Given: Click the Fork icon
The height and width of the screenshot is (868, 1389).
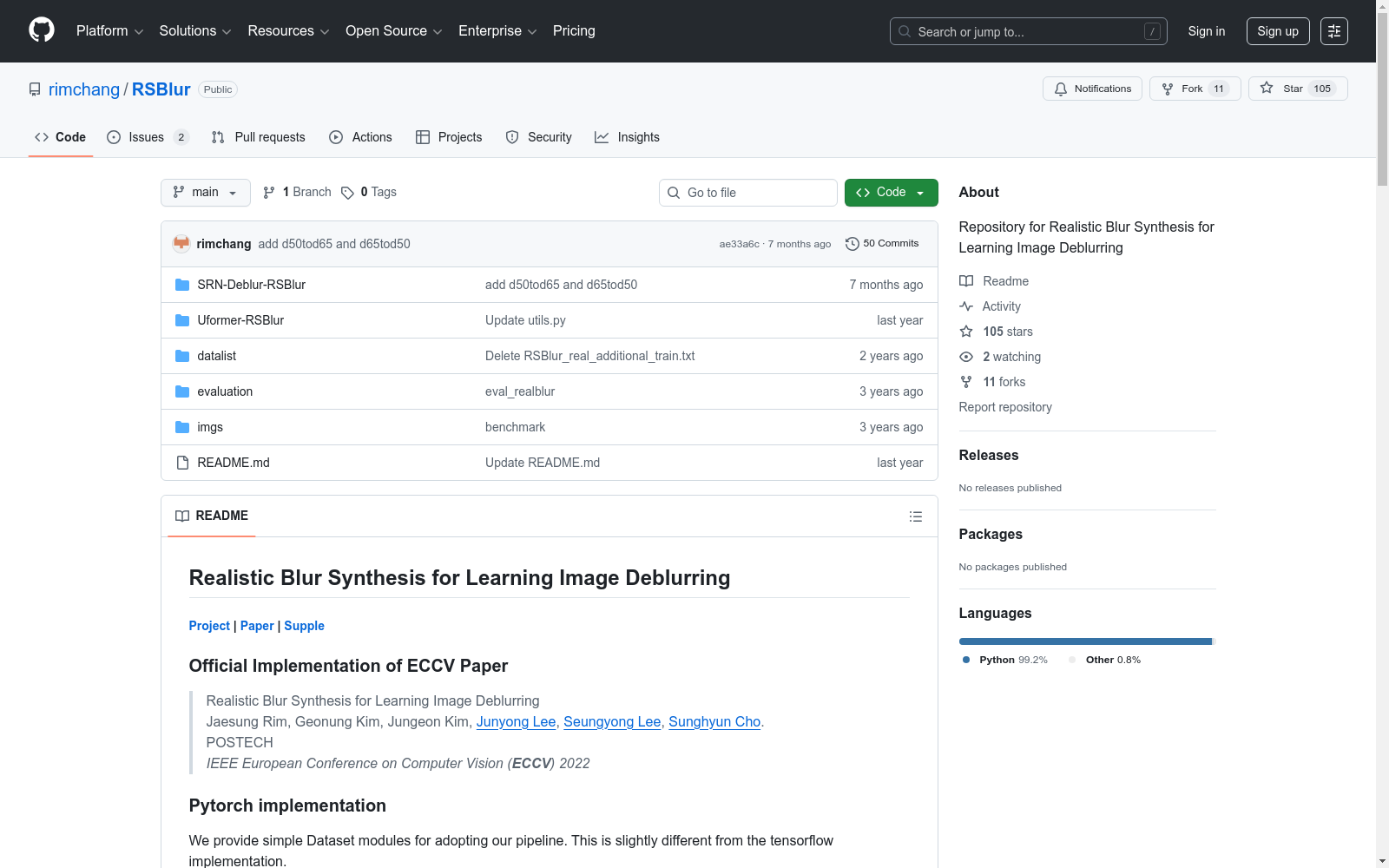Looking at the screenshot, I should 1168,89.
